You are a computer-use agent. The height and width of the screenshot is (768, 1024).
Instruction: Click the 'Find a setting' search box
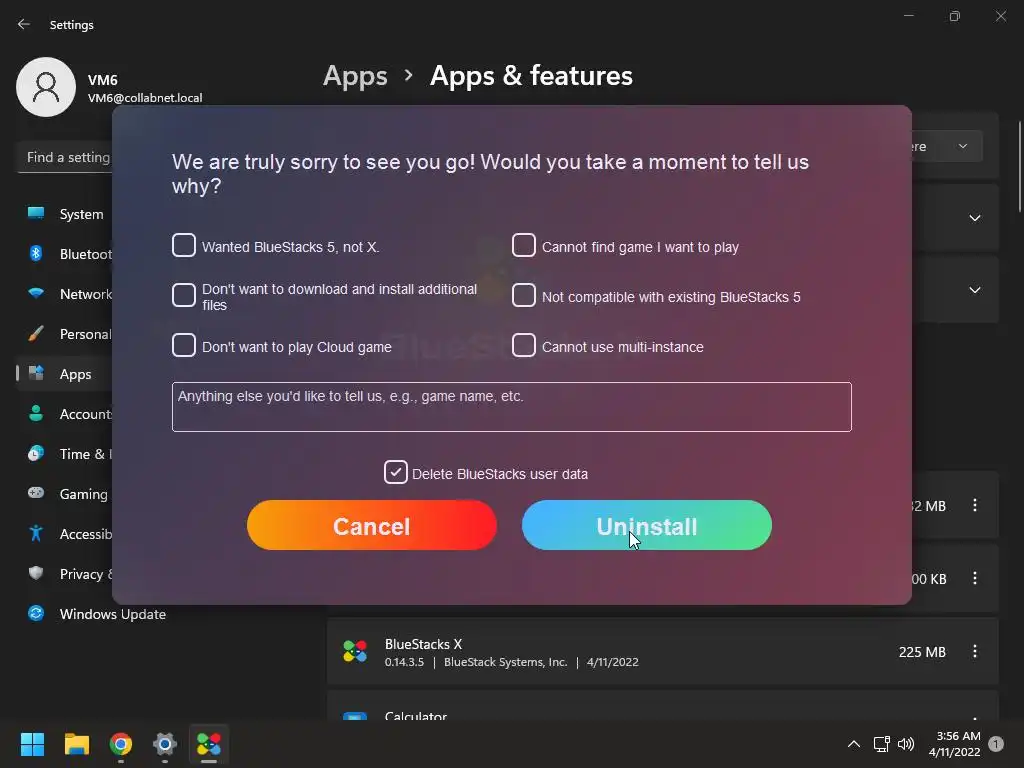tap(65, 157)
